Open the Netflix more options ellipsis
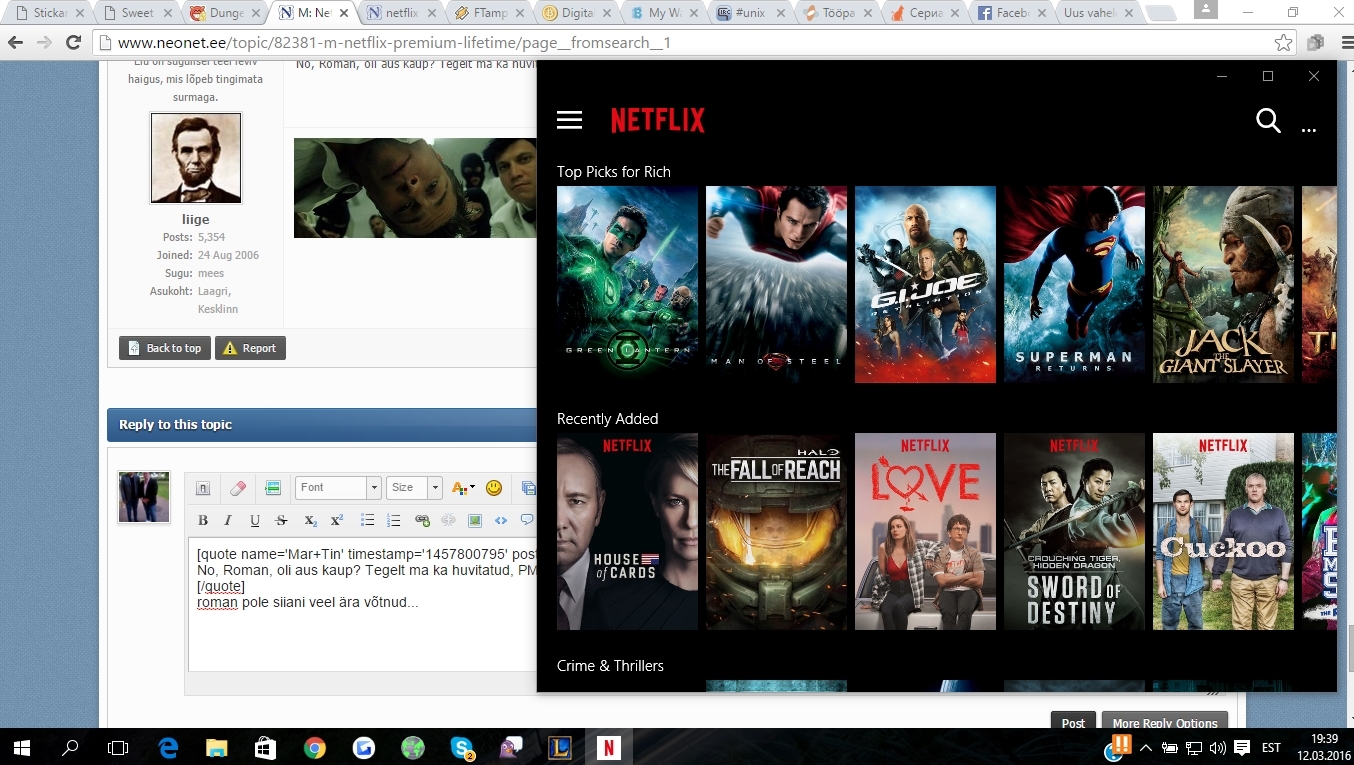Viewport: 1354px width, 765px height. click(x=1309, y=130)
